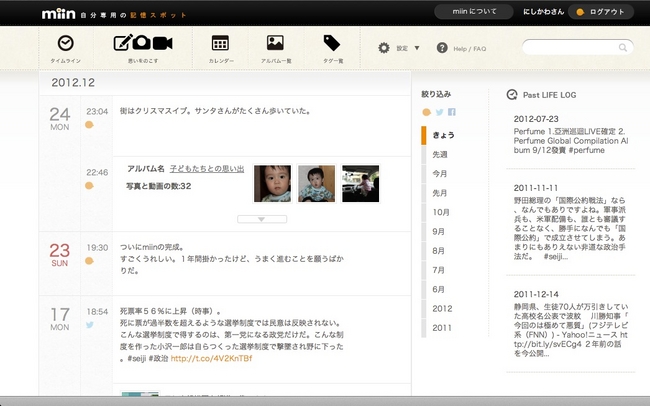650x406 pixels.
Task: Toggle the Twitter filter icon under 絞り込み
Action: click(439, 112)
